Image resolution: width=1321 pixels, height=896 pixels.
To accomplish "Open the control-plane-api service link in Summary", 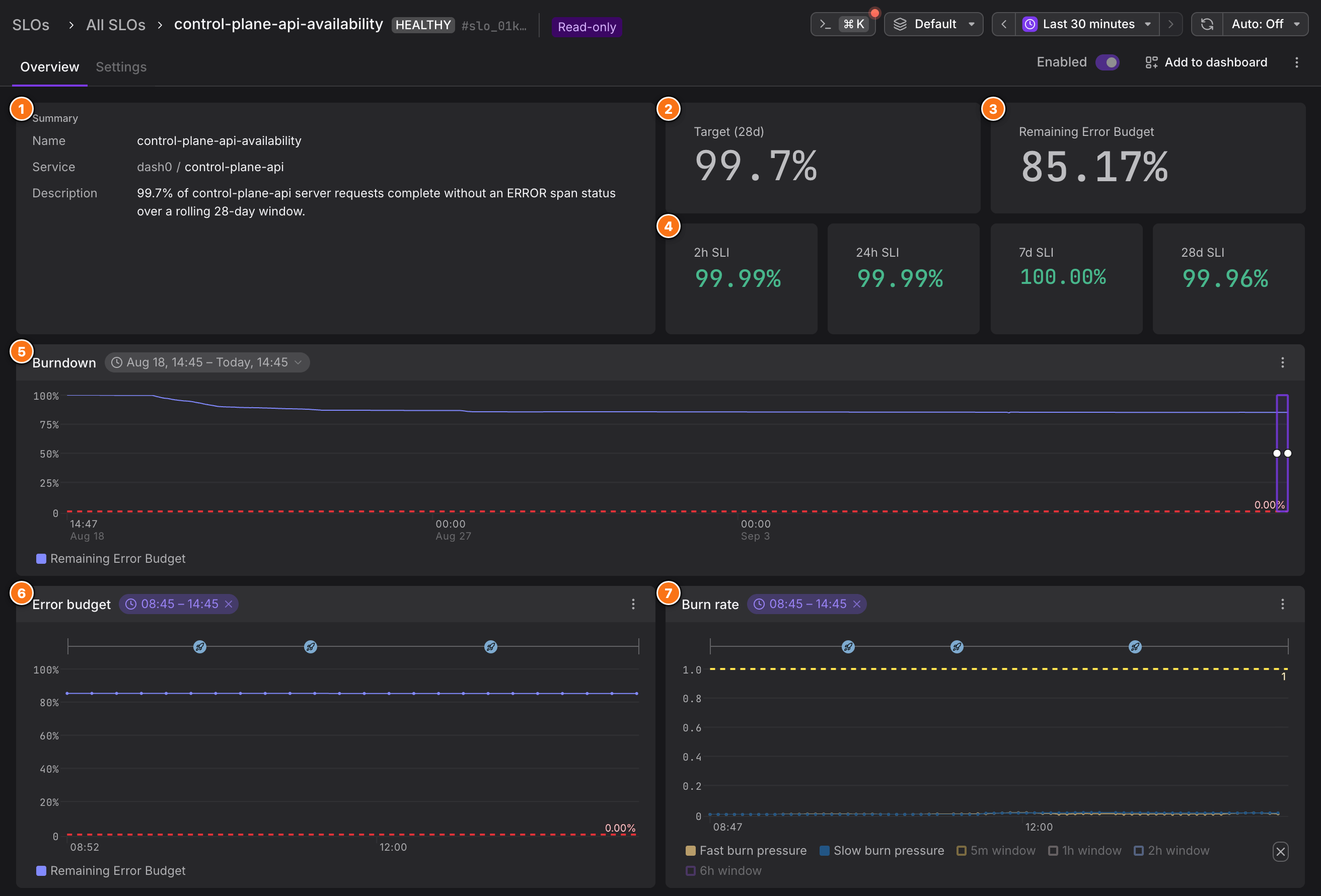I will point(234,167).
